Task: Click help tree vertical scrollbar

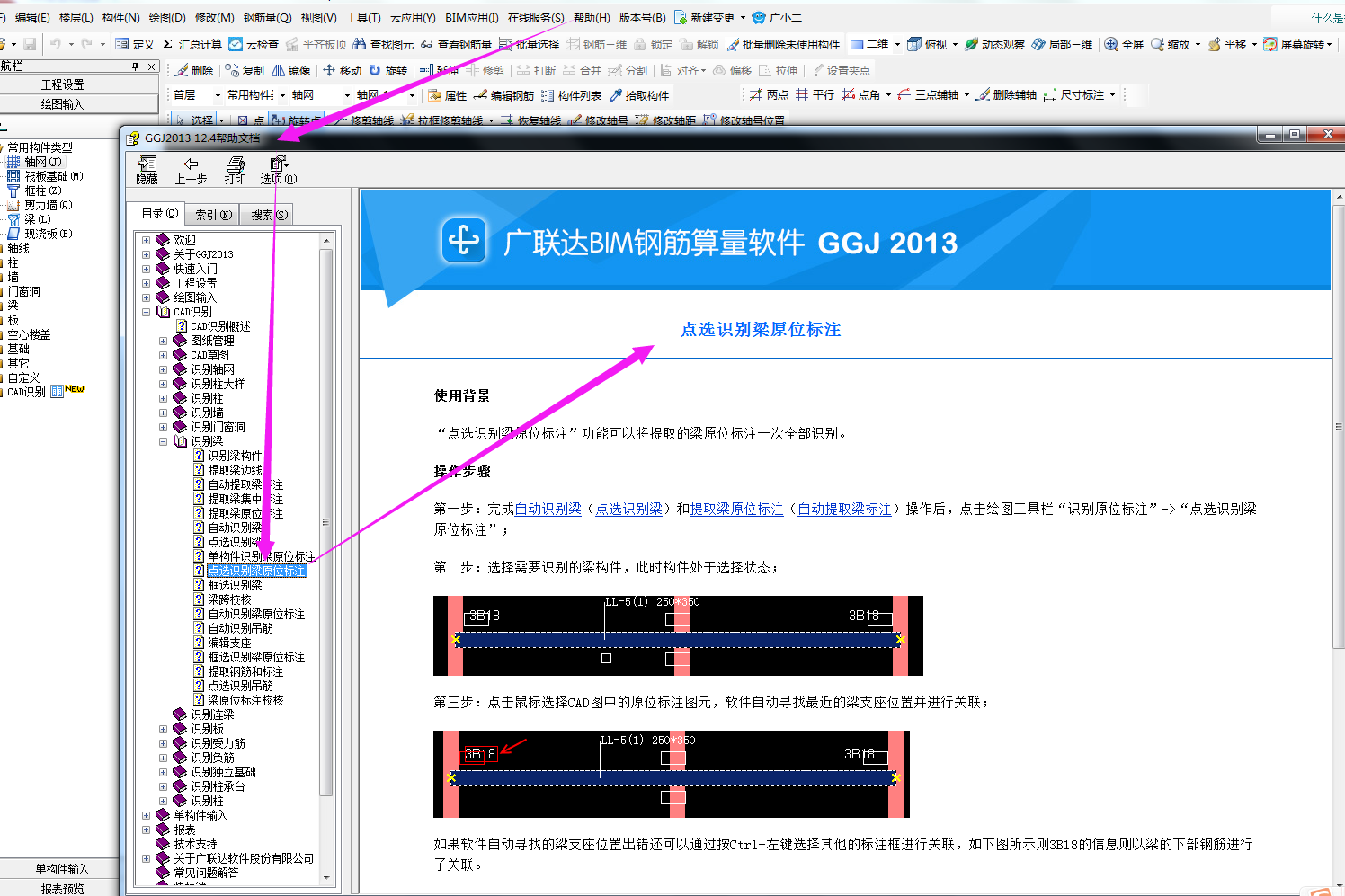Action: (x=326, y=521)
